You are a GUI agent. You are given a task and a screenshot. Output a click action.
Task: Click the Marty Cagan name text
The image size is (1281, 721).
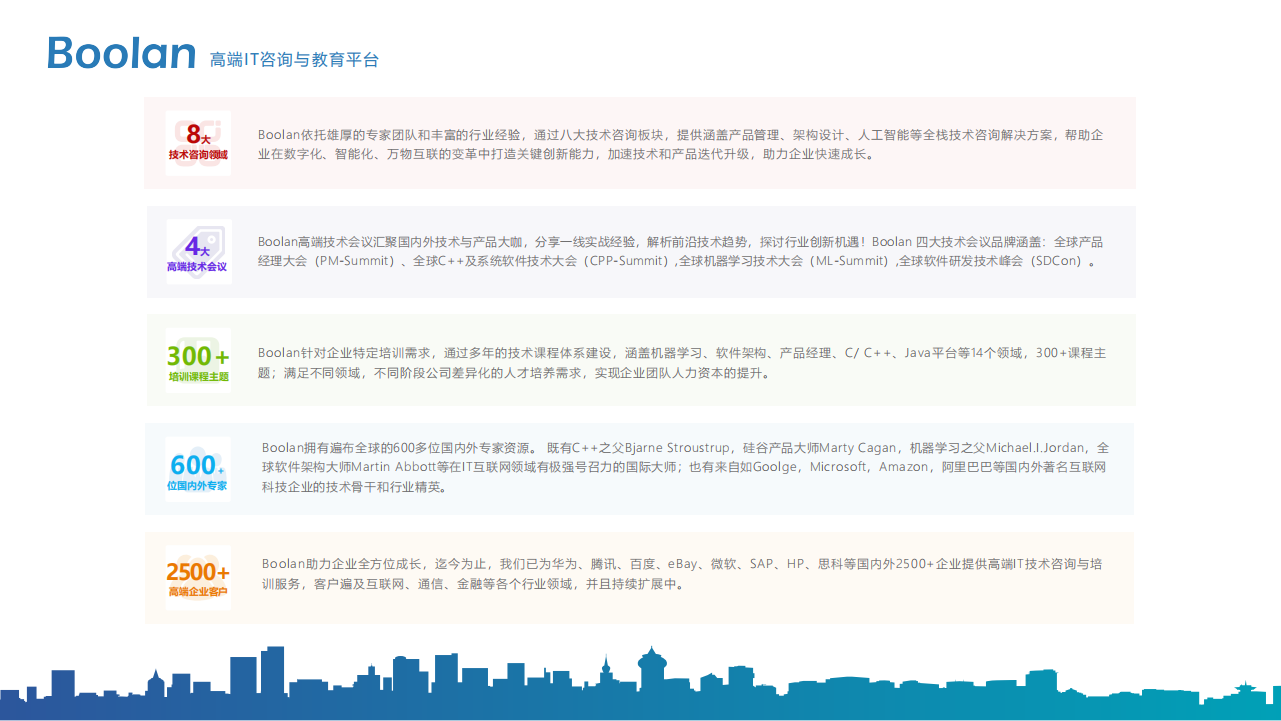(x=857, y=448)
